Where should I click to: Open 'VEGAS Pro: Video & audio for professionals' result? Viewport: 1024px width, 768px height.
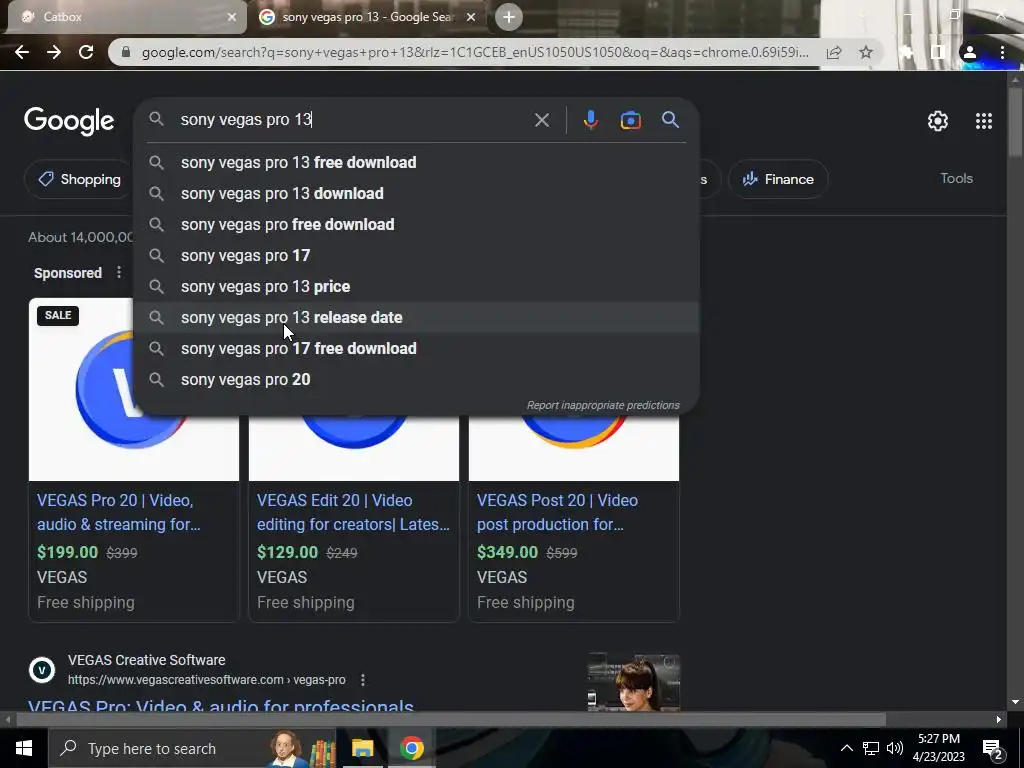pos(221,707)
